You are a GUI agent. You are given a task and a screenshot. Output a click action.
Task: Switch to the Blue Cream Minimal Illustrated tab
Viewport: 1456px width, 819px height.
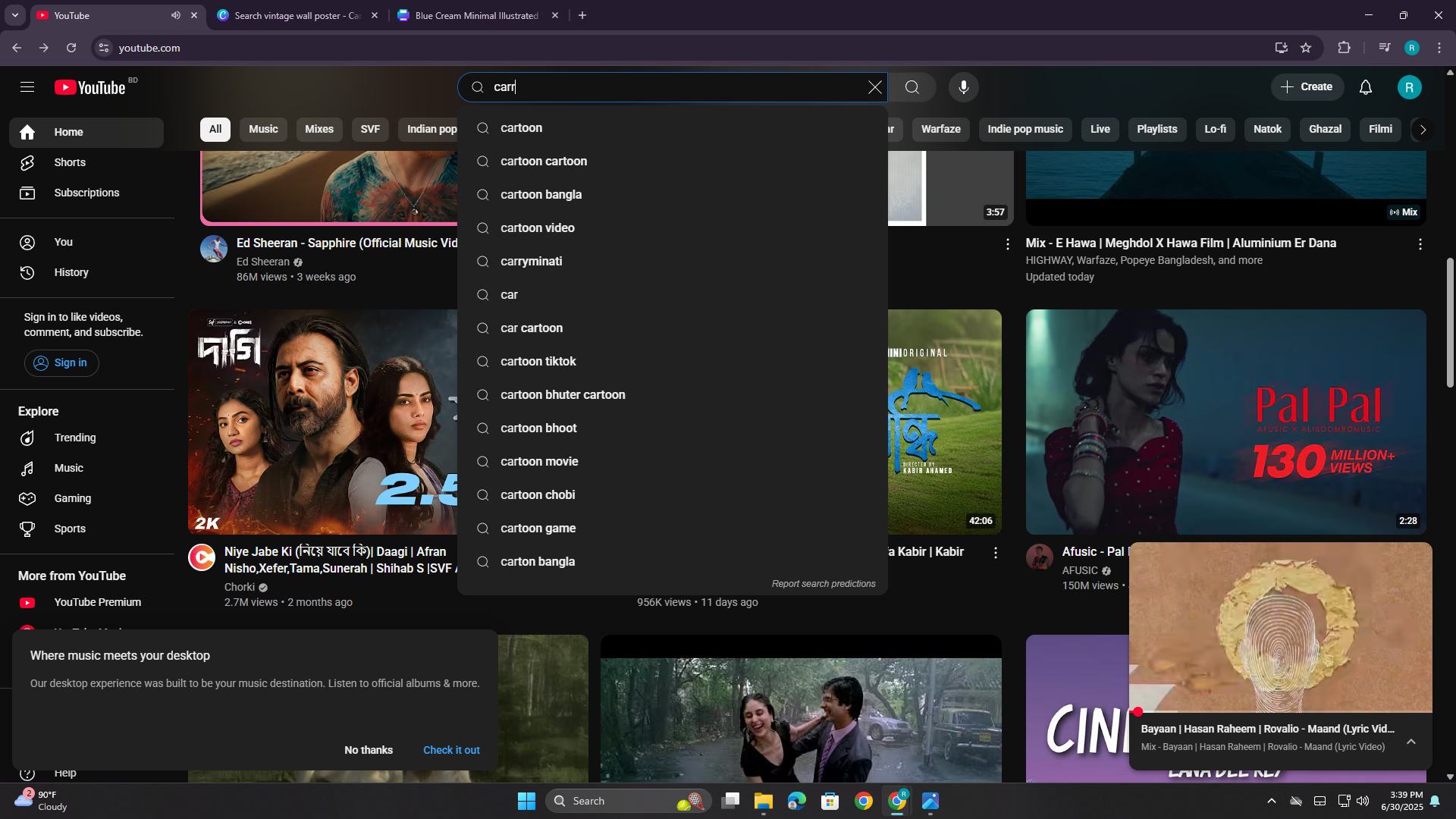point(477,15)
